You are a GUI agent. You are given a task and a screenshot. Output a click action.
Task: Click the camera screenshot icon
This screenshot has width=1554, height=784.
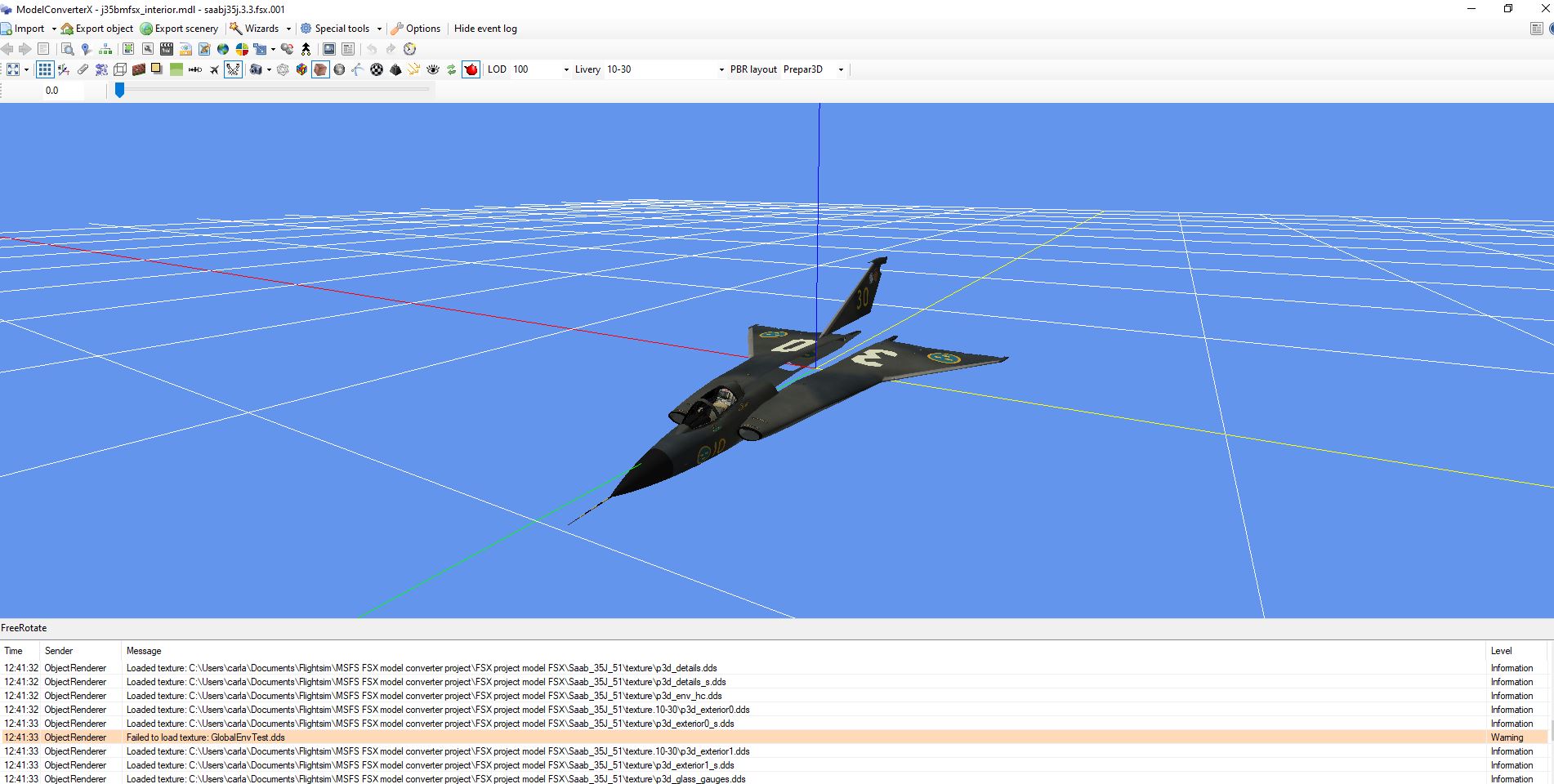click(256, 69)
